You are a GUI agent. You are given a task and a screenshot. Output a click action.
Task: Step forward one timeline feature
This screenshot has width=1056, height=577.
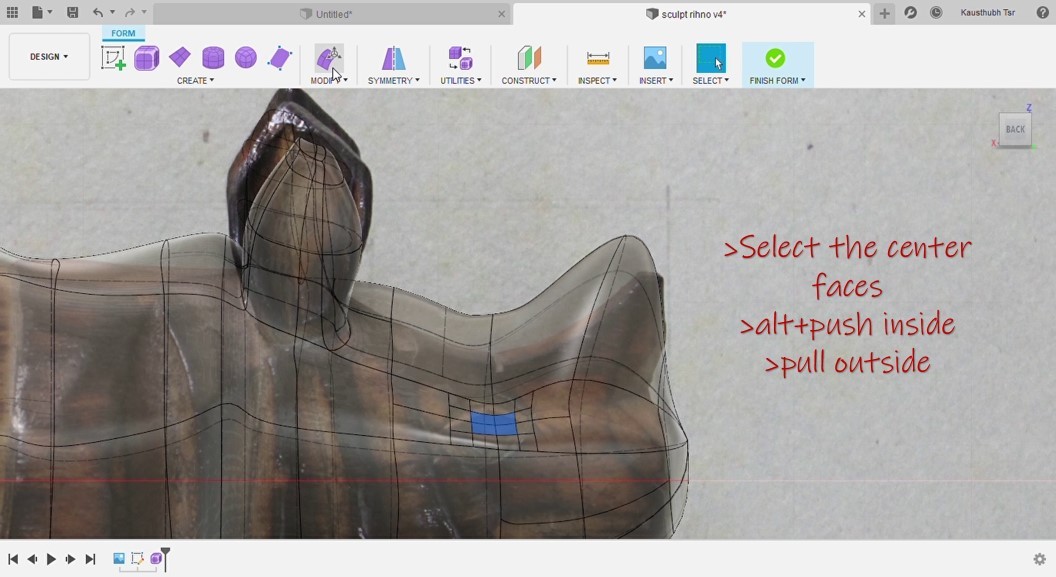(70, 559)
